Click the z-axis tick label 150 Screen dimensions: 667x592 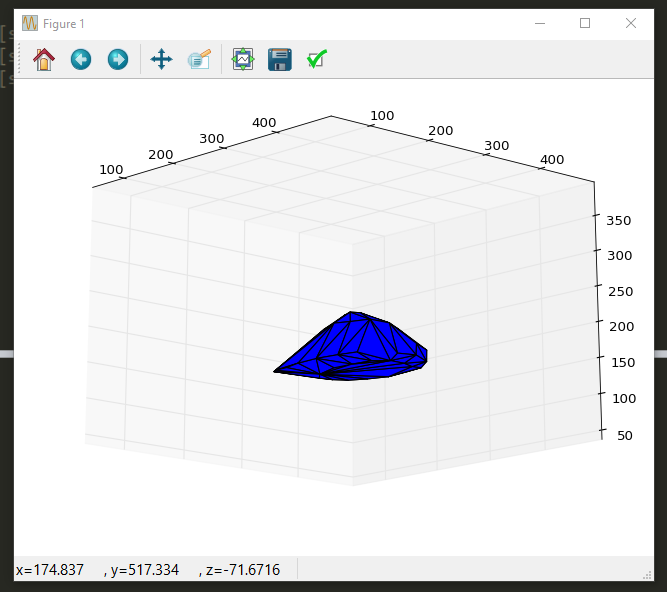[x=623, y=362]
